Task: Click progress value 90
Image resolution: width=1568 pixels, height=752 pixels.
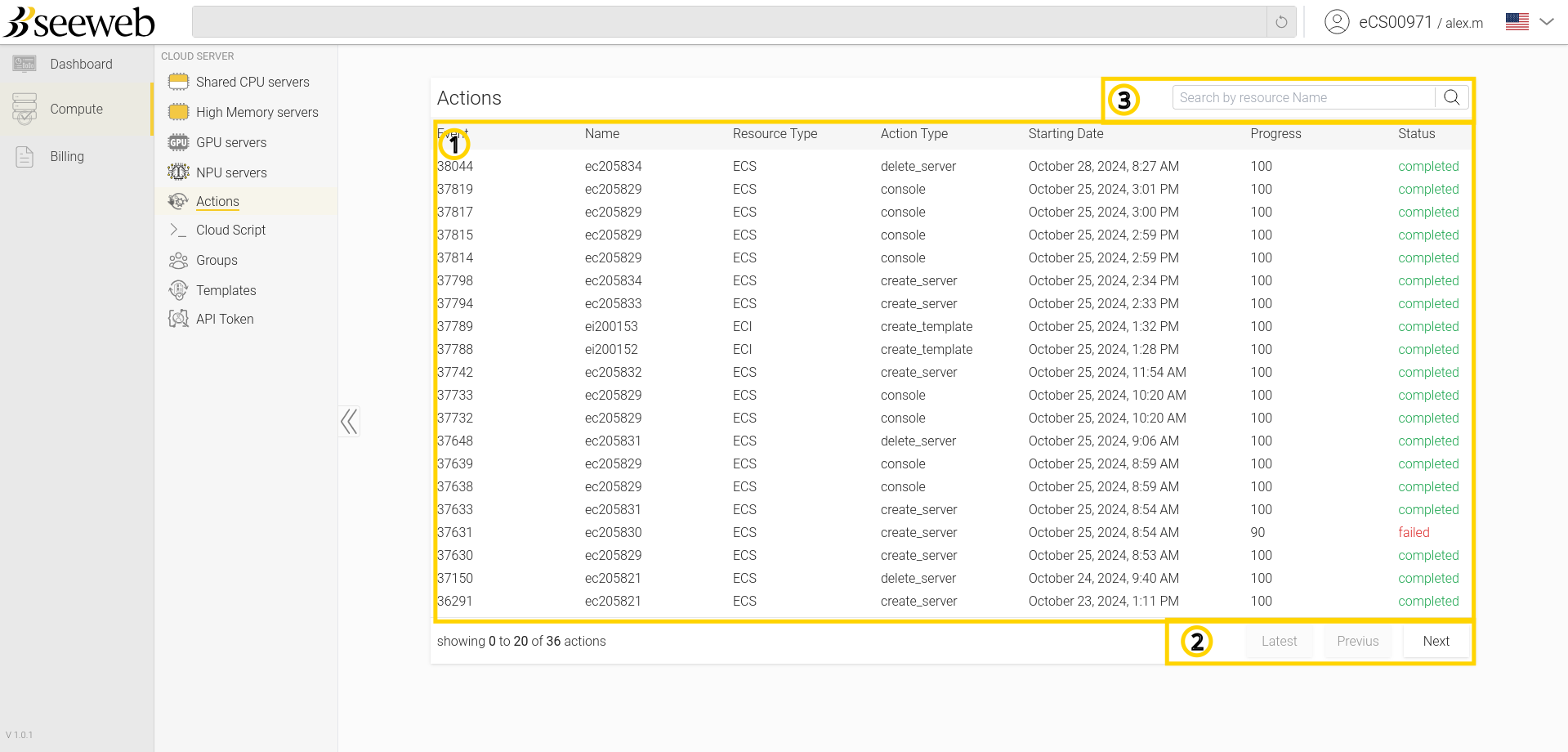Action: coord(1258,532)
